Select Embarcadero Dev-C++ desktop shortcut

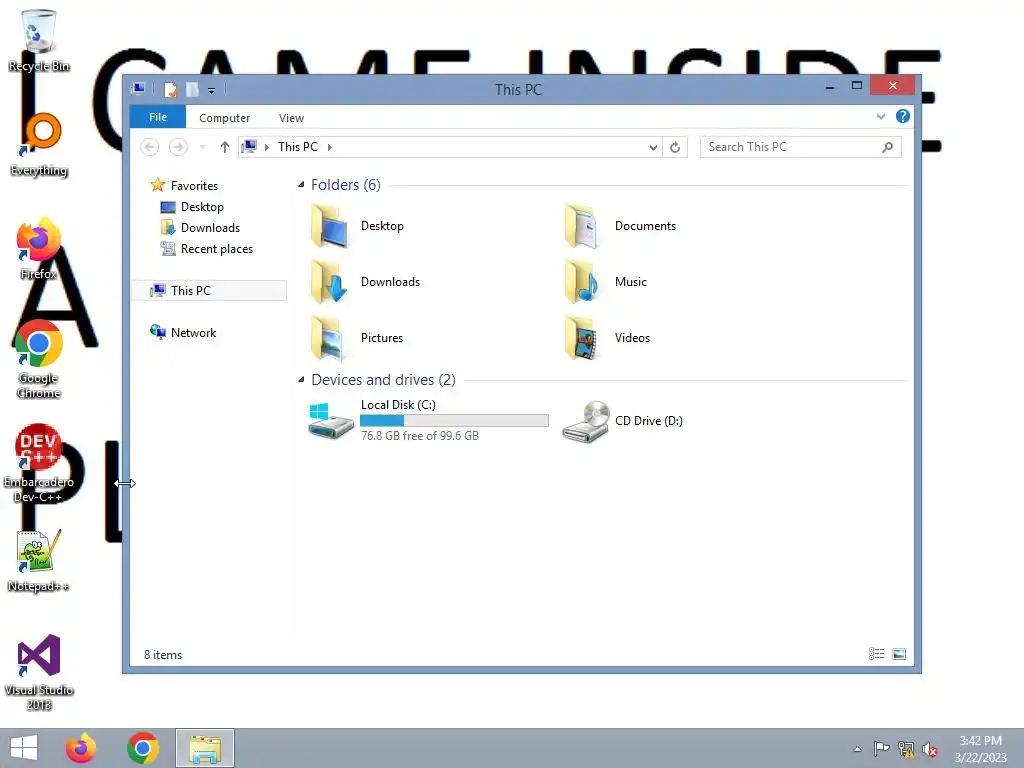click(39, 463)
